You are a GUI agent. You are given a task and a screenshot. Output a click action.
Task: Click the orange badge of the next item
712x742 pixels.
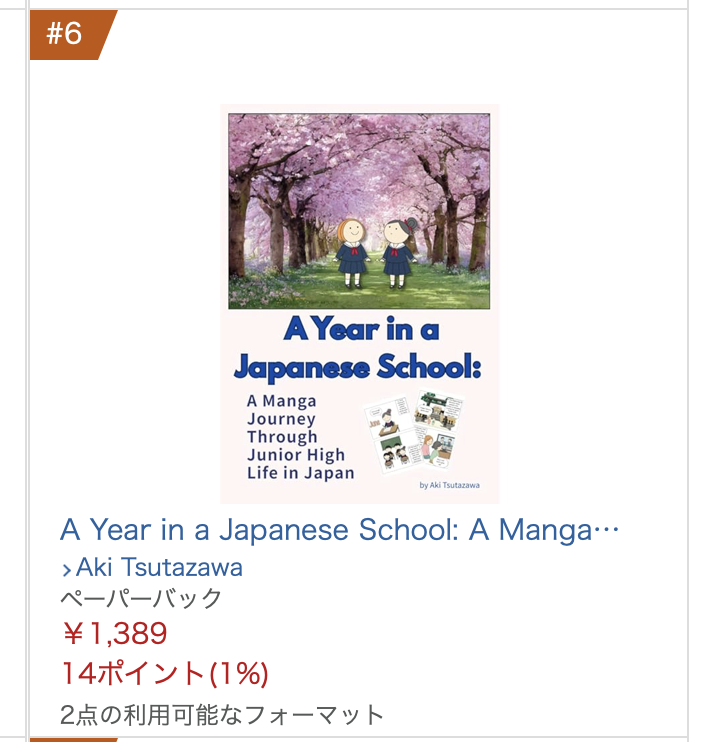[74, 739]
